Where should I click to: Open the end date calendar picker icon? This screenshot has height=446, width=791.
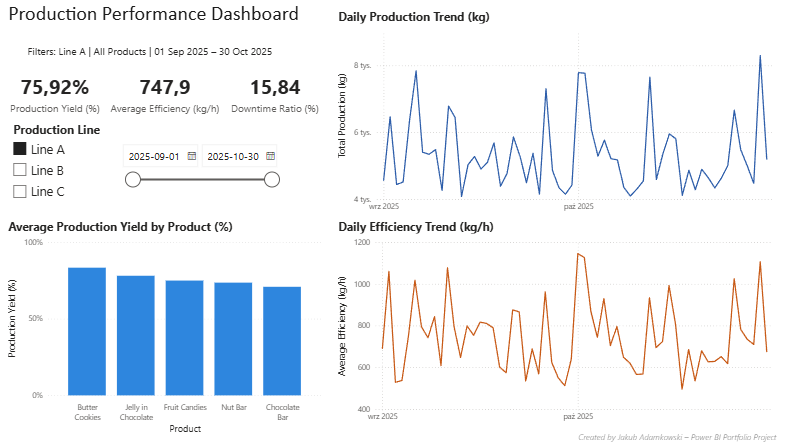click(270, 156)
